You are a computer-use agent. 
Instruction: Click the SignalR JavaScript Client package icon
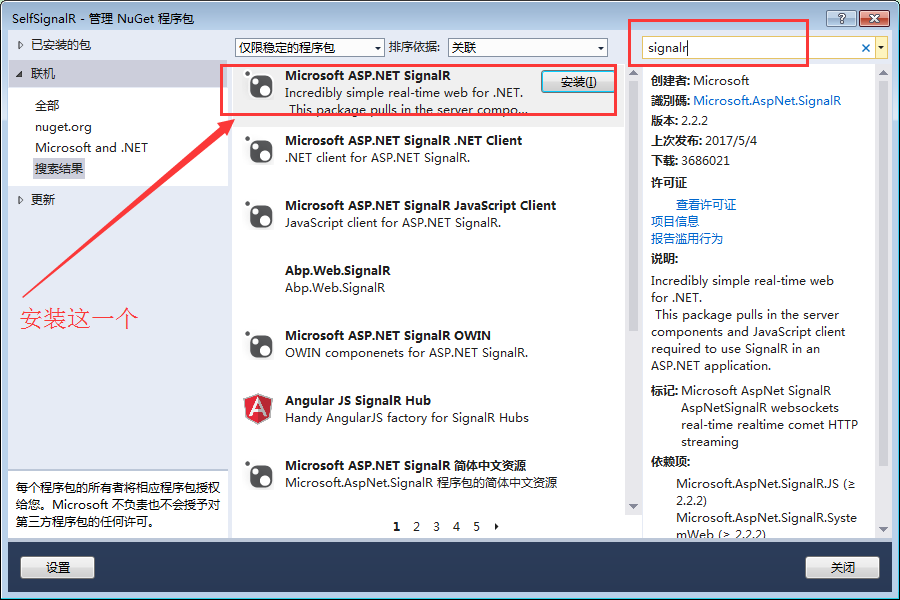point(260,216)
